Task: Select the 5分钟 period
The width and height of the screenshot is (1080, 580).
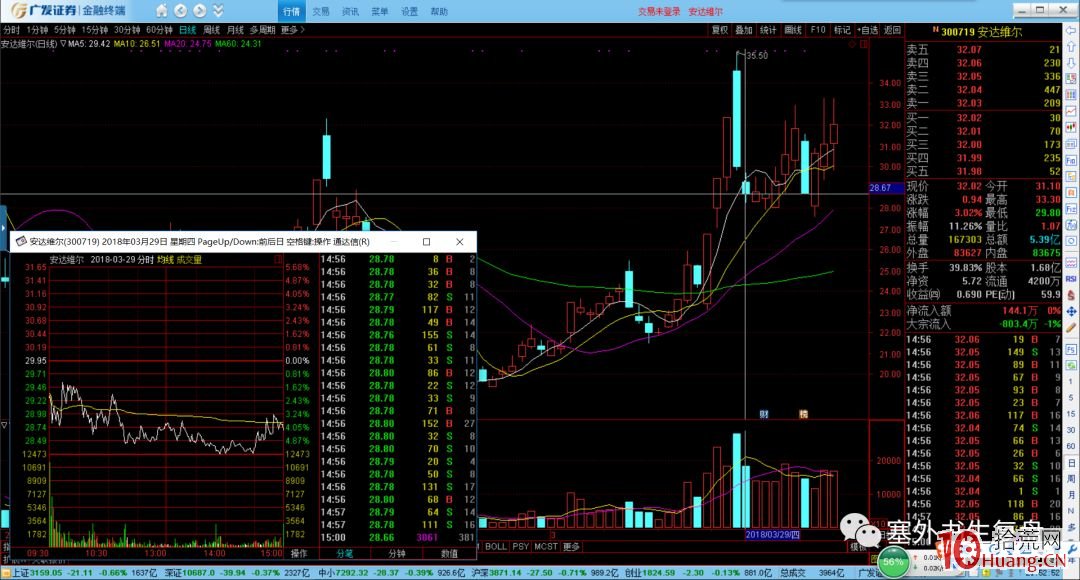Action: pos(65,30)
